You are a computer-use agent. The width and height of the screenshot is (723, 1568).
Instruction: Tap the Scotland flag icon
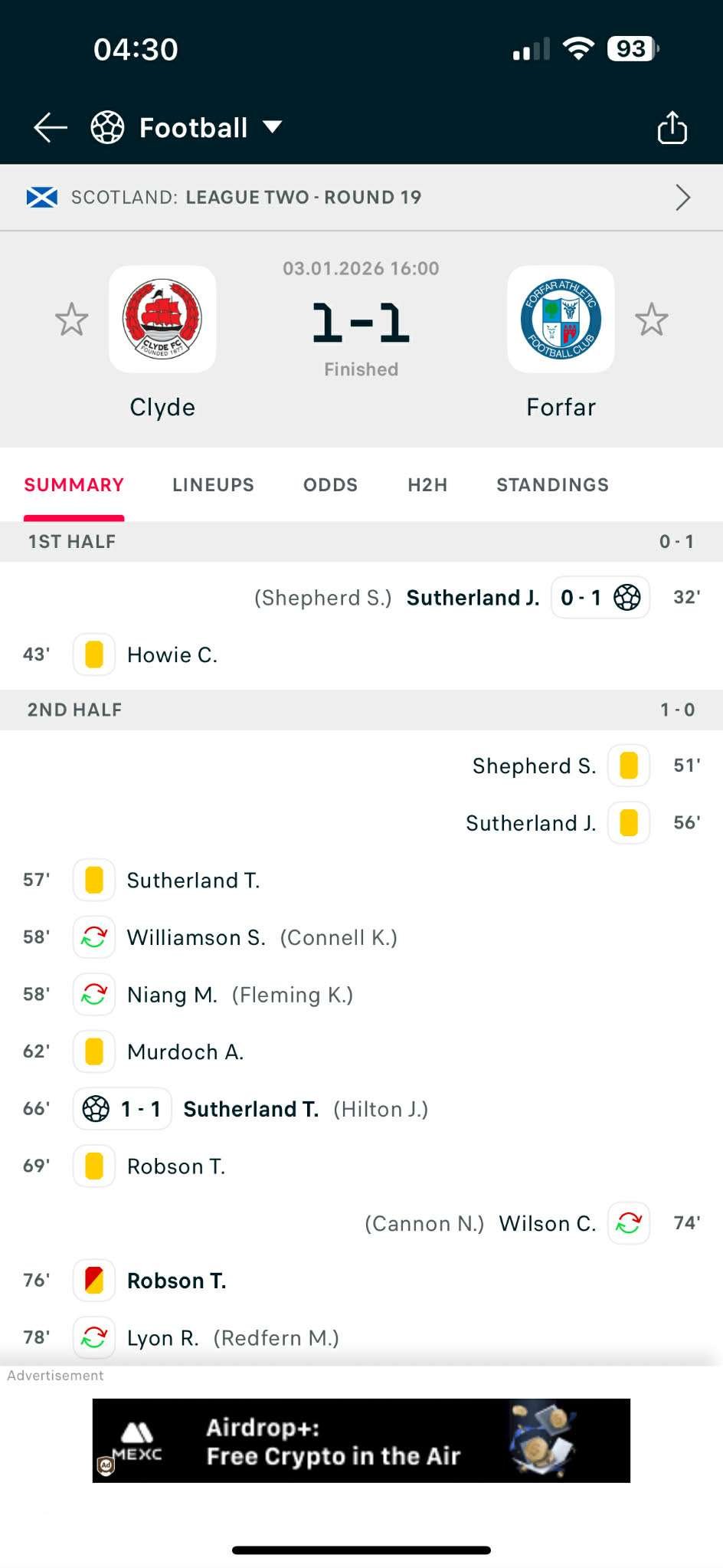(42, 197)
